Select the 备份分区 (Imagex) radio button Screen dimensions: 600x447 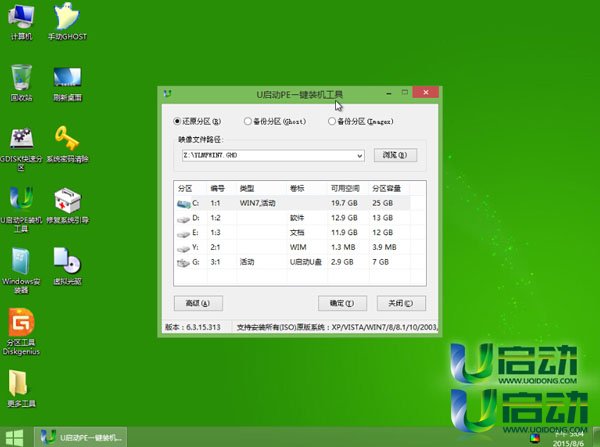(x=331, y=121)
